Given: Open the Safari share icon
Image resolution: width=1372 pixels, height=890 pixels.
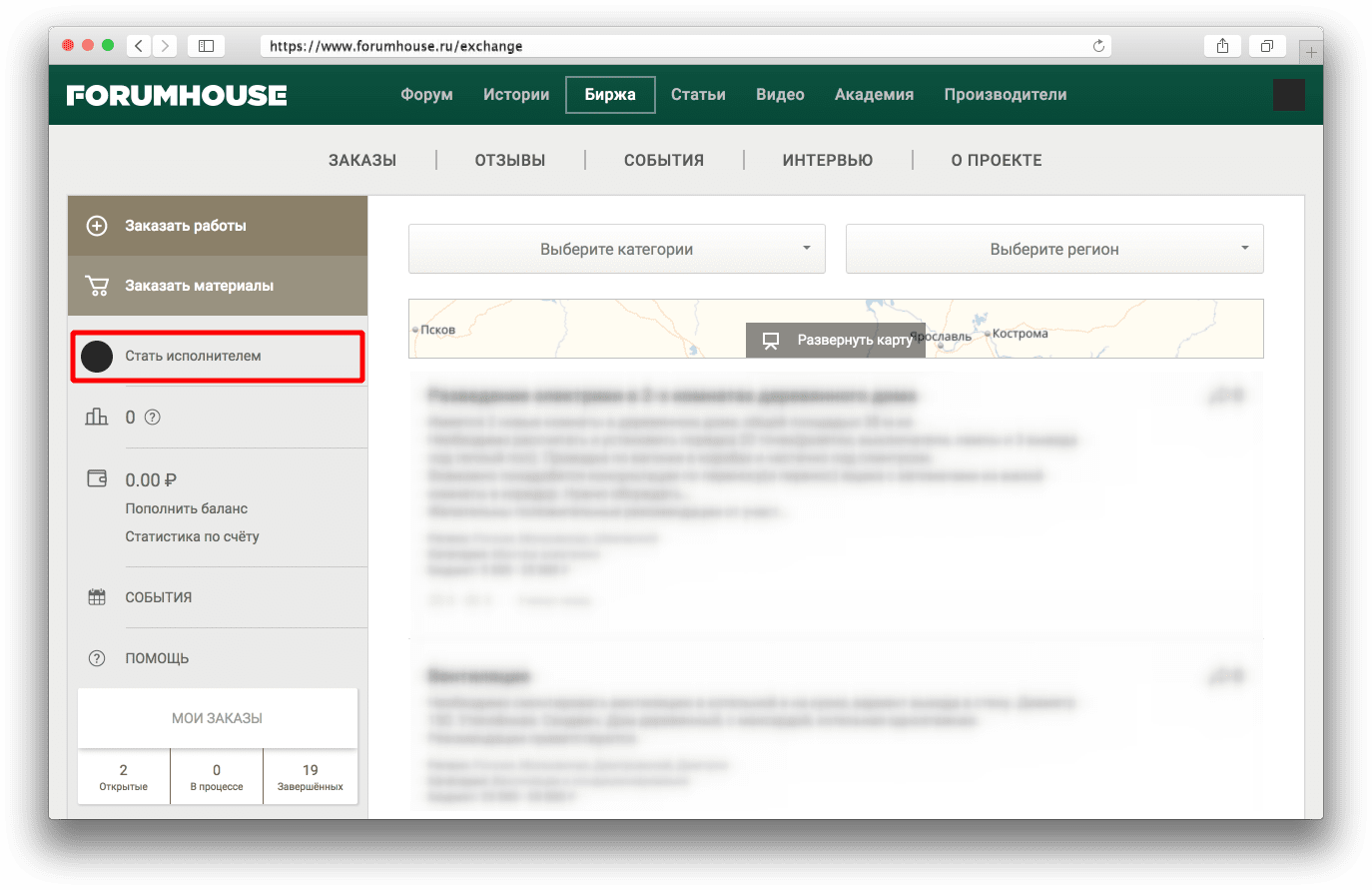Looking at the screenshot, I should pyautogui.click(x=1222, y=46).
